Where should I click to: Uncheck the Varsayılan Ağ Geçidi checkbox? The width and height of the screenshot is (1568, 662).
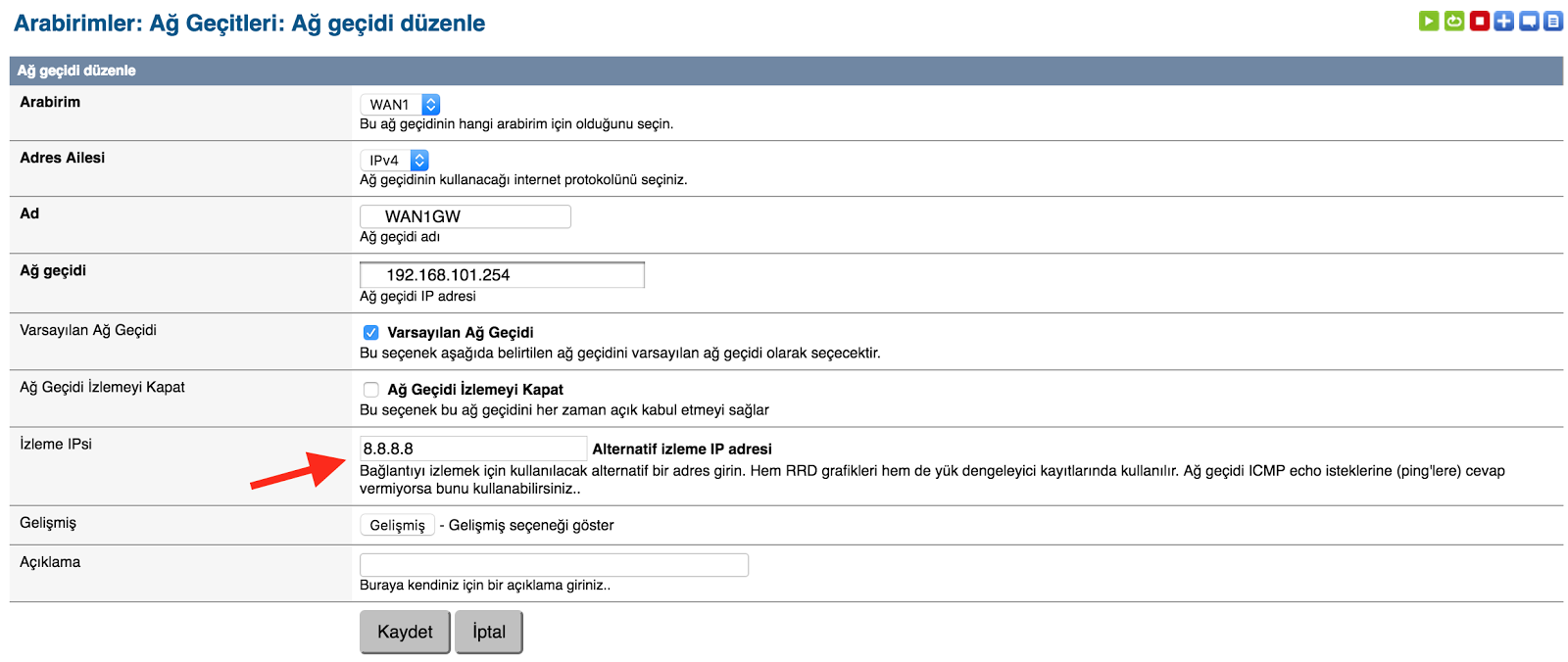click(x=371, y=333)
